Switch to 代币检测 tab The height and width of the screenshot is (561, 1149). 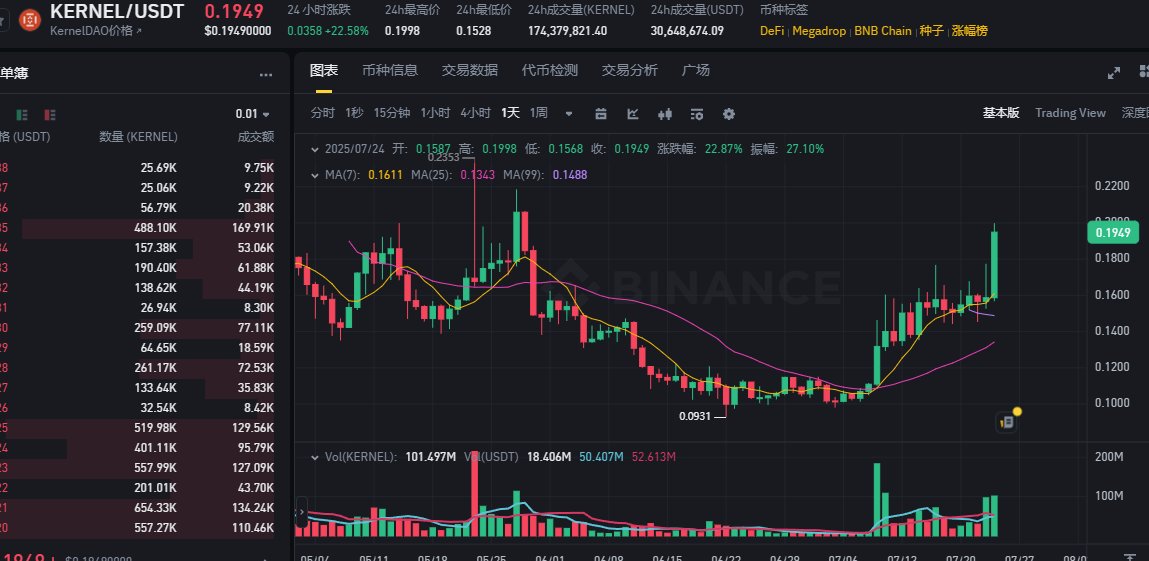point(550,70)
